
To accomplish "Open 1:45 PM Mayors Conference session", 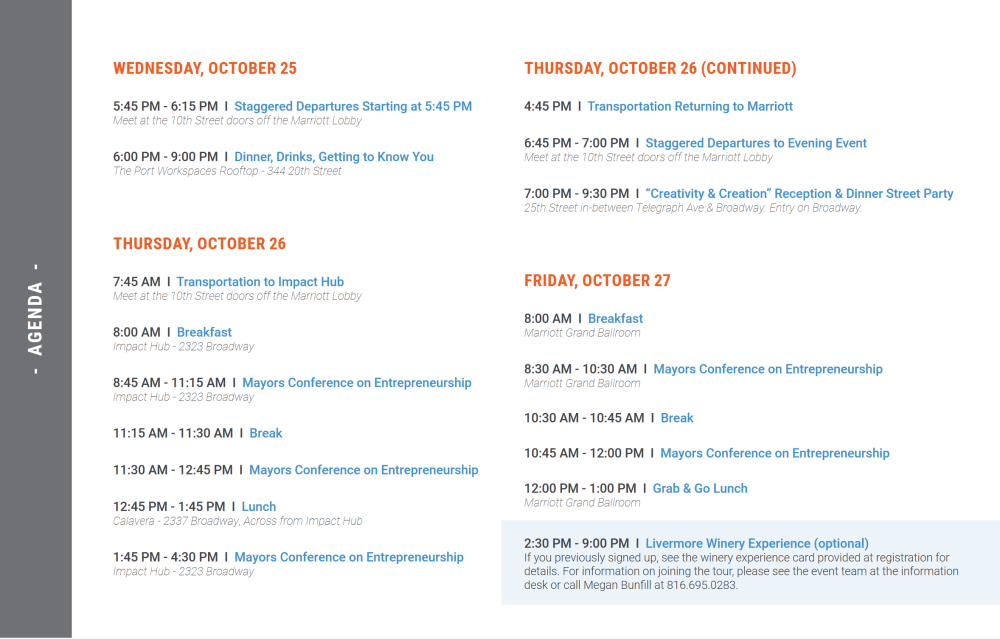I will pyautogui.click(x=349, y=557).
